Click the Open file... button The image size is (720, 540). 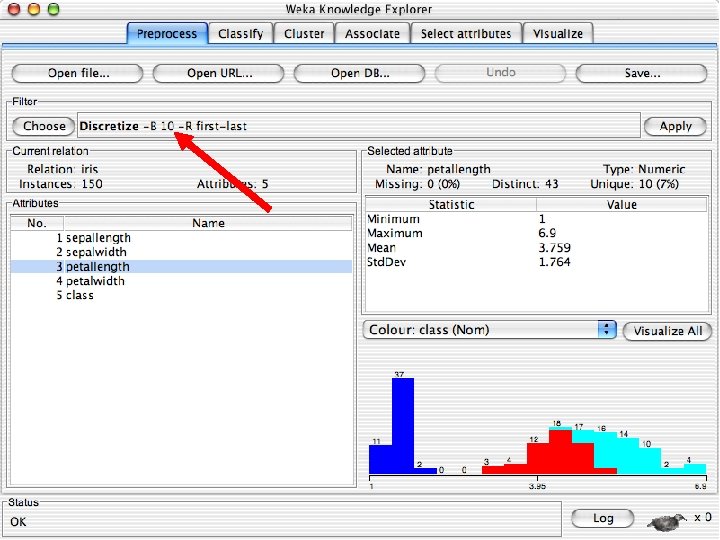click(78, 73)
